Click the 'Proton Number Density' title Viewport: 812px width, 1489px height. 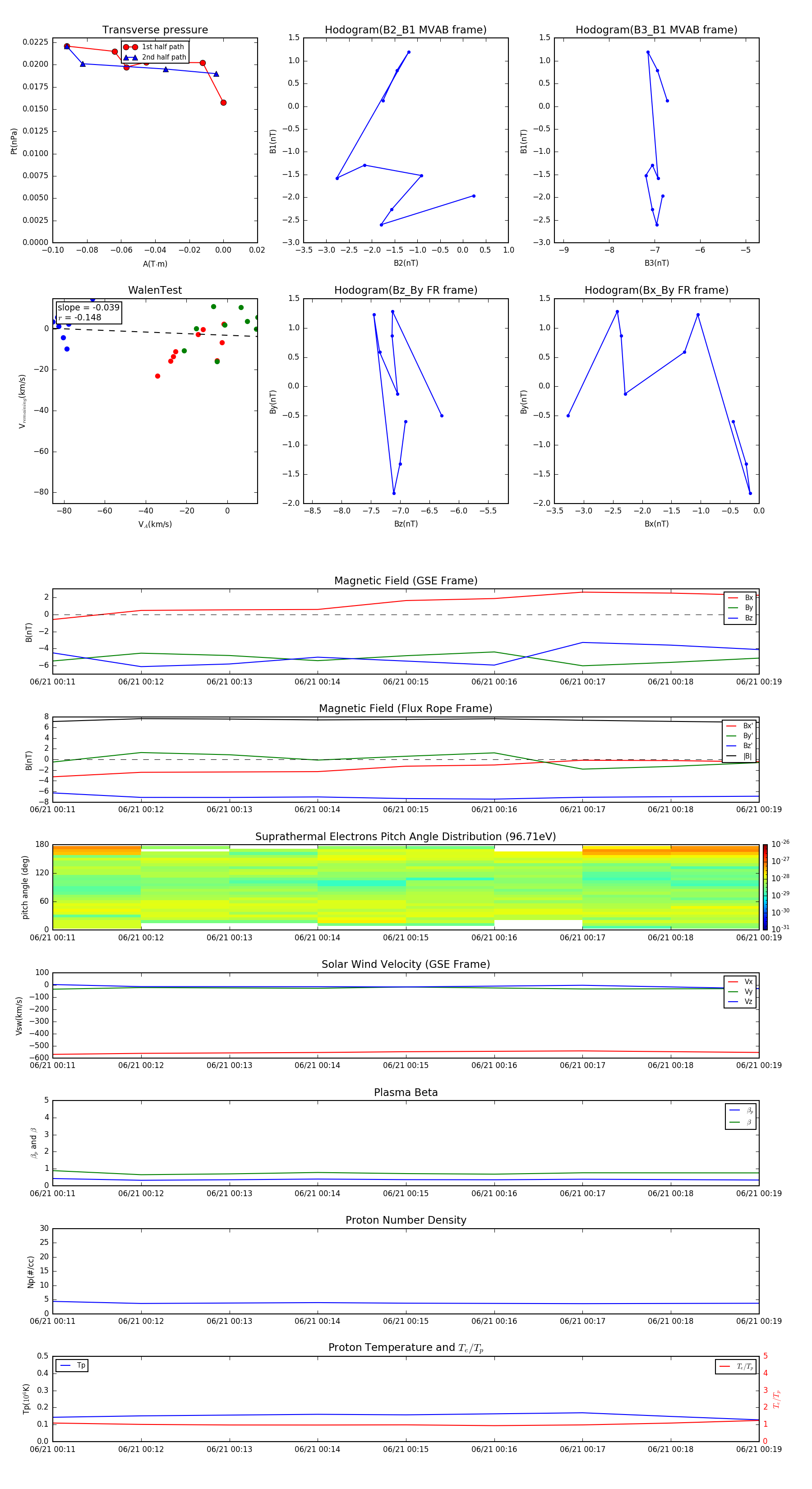[406, 1220]
